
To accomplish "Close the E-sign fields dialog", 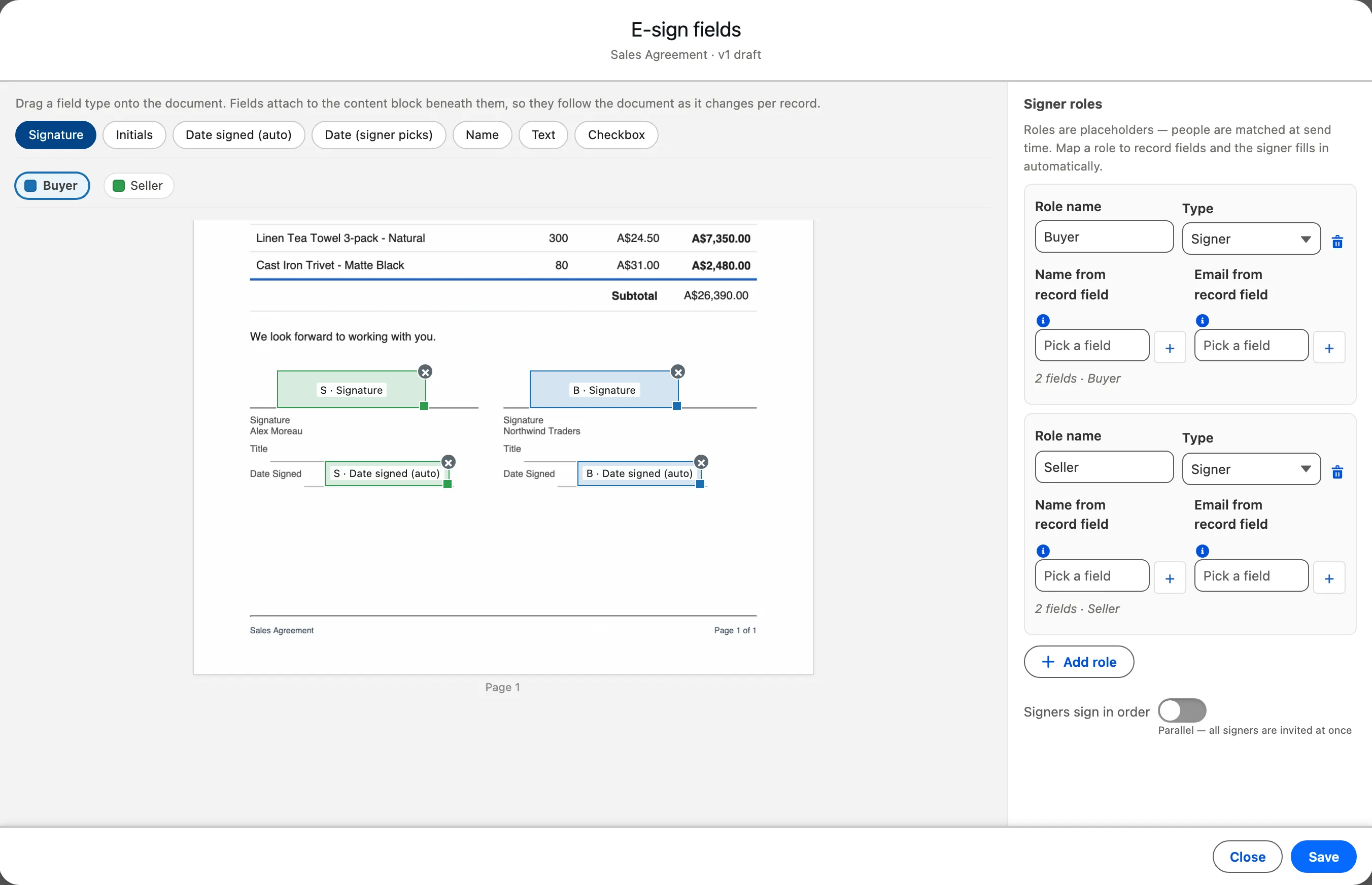I will (1247, 857).
